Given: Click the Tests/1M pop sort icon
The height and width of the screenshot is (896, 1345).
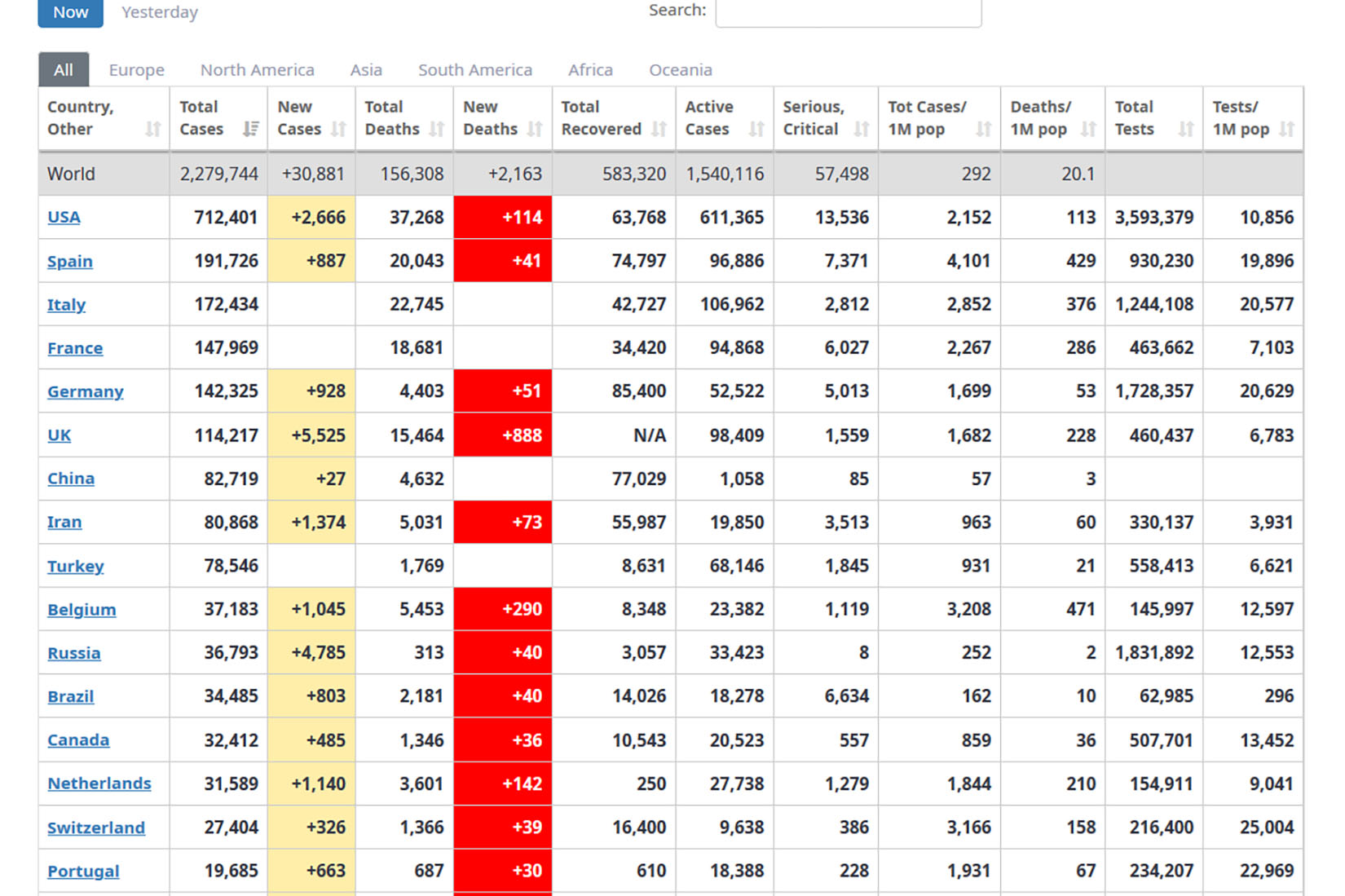Looking at the screenshot, I should click(1286, 129).
